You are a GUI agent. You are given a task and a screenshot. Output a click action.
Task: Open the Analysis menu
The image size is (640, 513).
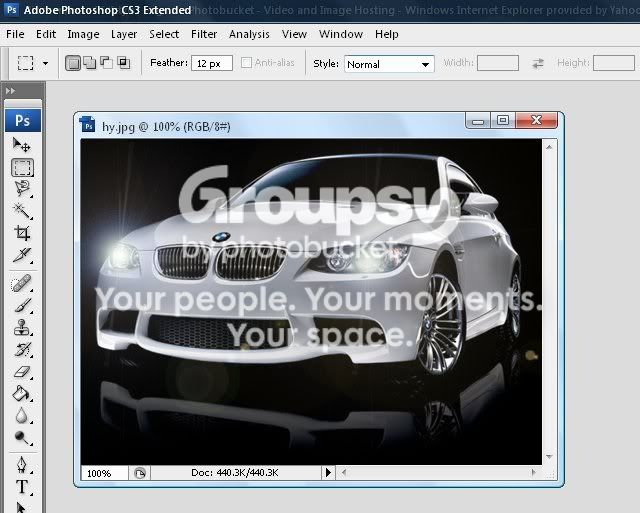pos(249,34)
